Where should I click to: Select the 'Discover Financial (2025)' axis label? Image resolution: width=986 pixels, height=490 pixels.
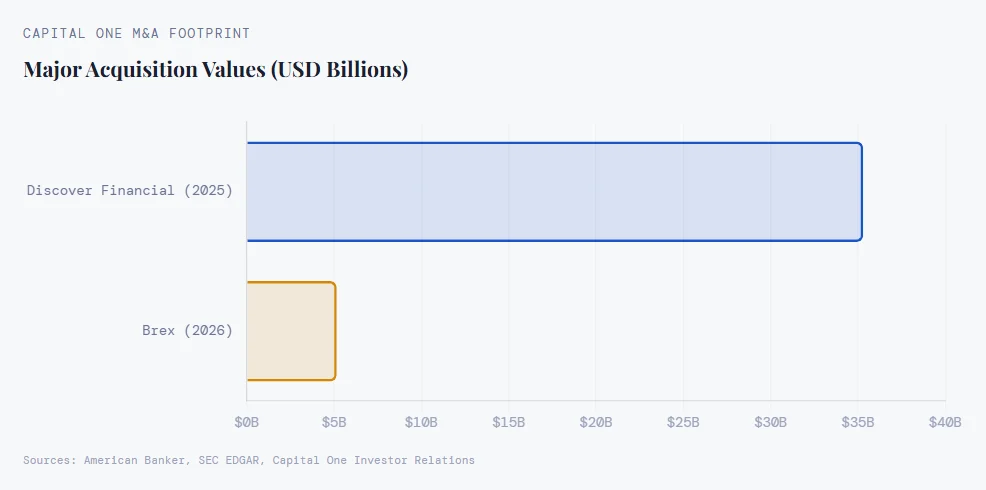click(x=130, y=190)
